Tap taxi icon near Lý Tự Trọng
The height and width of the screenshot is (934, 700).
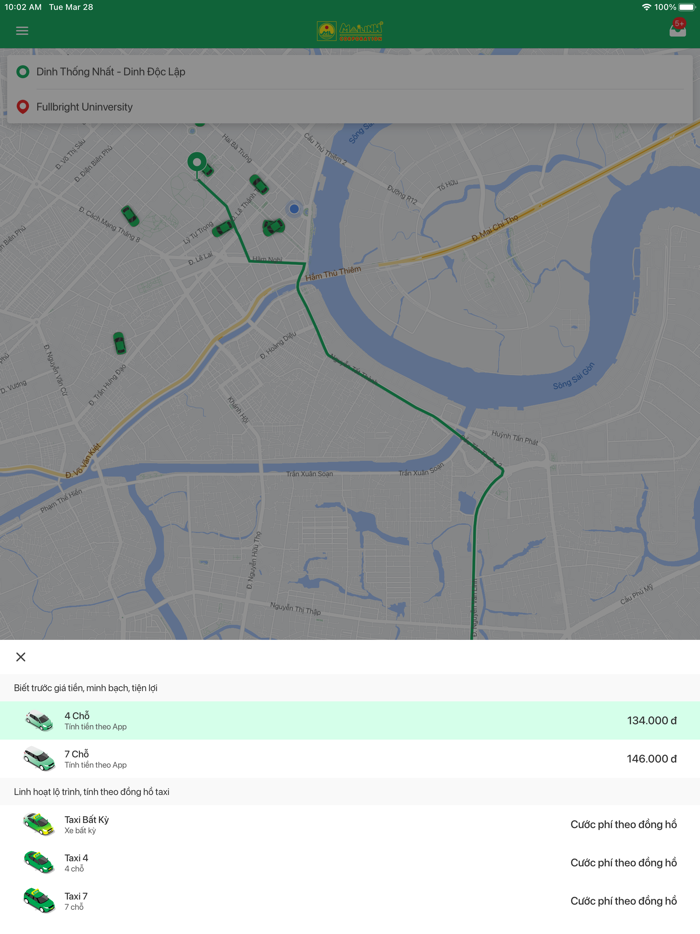tap(222, 228)
